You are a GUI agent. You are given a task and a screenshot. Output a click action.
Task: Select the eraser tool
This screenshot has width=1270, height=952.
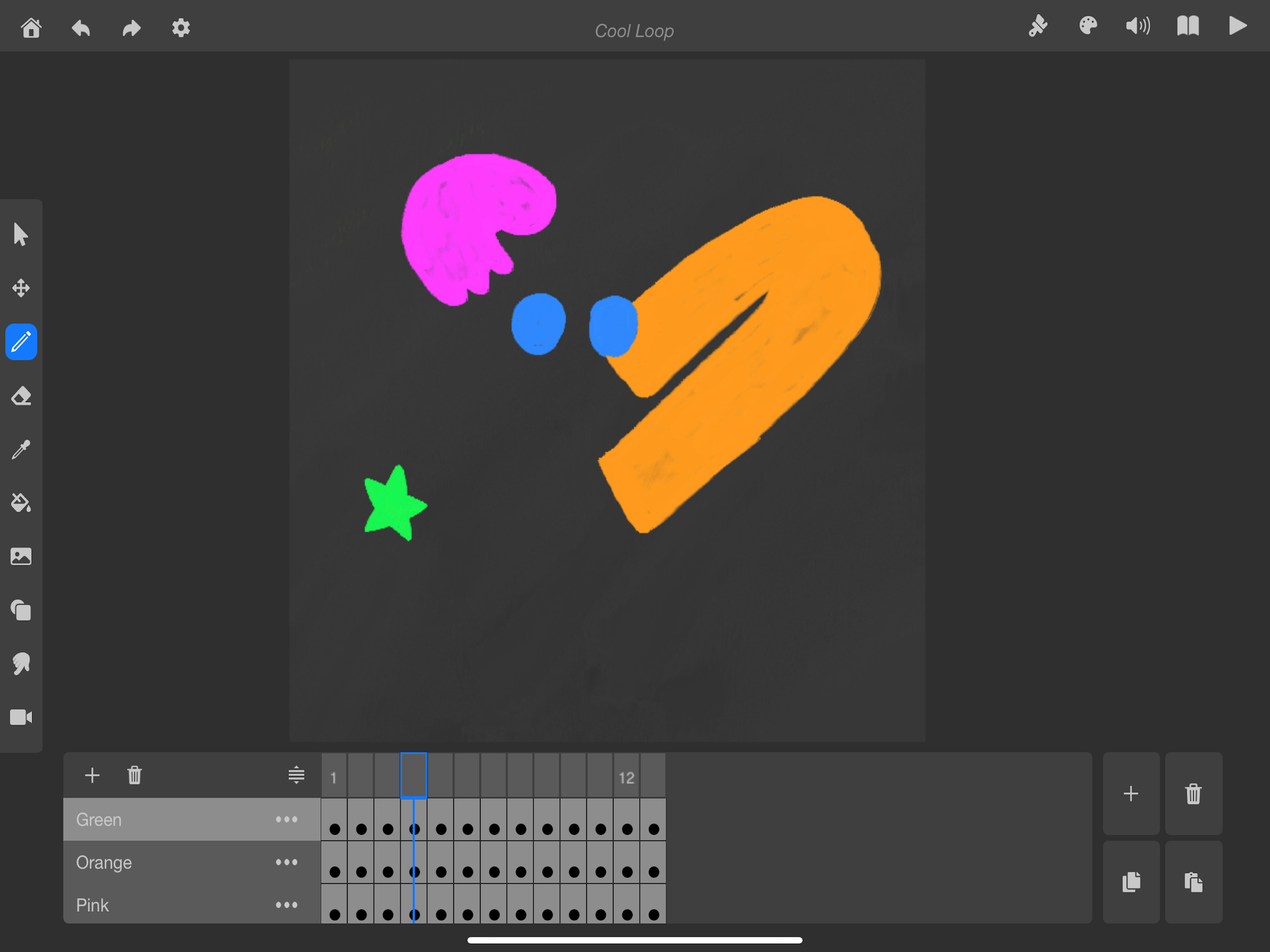pos(20,396)
